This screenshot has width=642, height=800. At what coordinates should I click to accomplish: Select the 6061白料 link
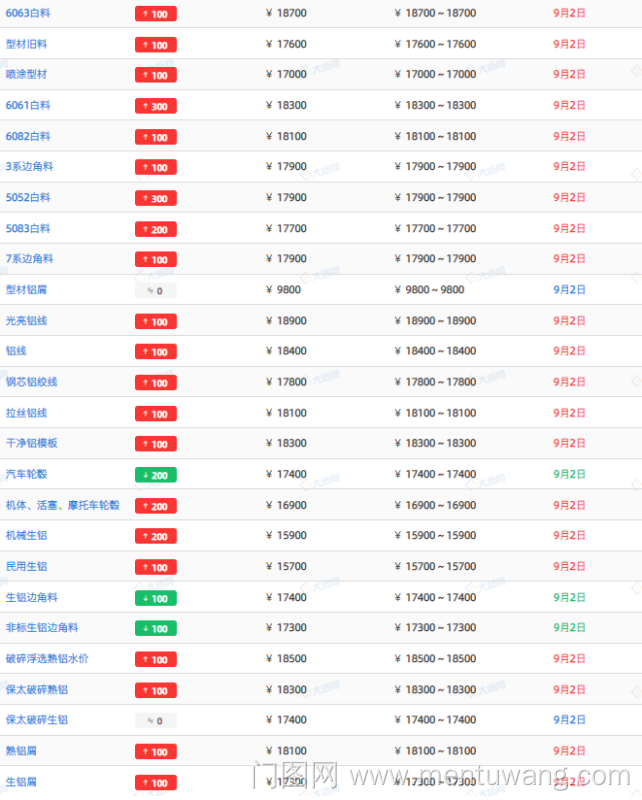[x=28, y=105]
